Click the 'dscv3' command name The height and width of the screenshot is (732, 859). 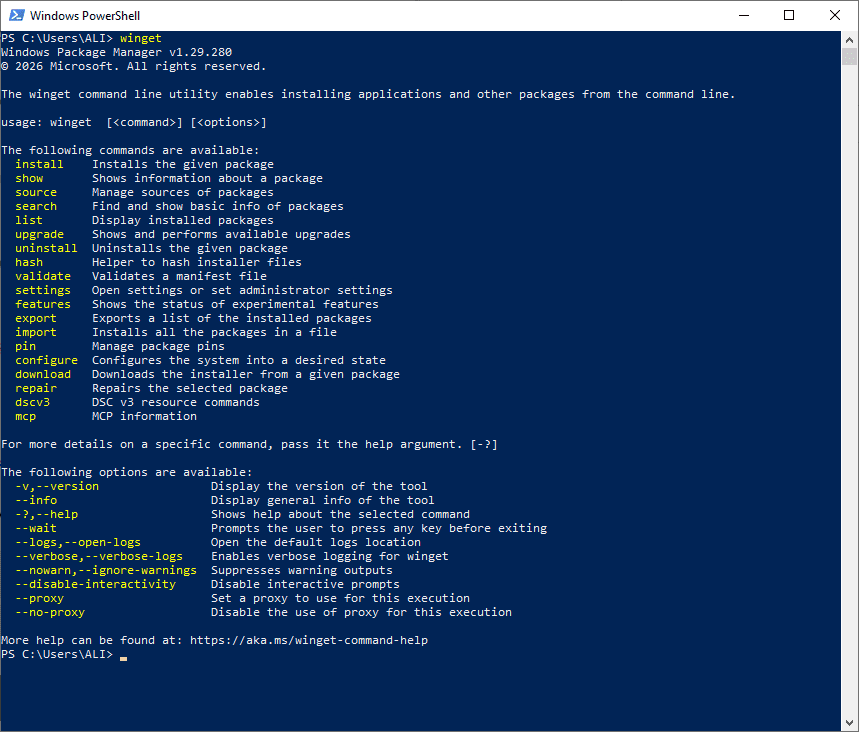[x=32, y=402]
